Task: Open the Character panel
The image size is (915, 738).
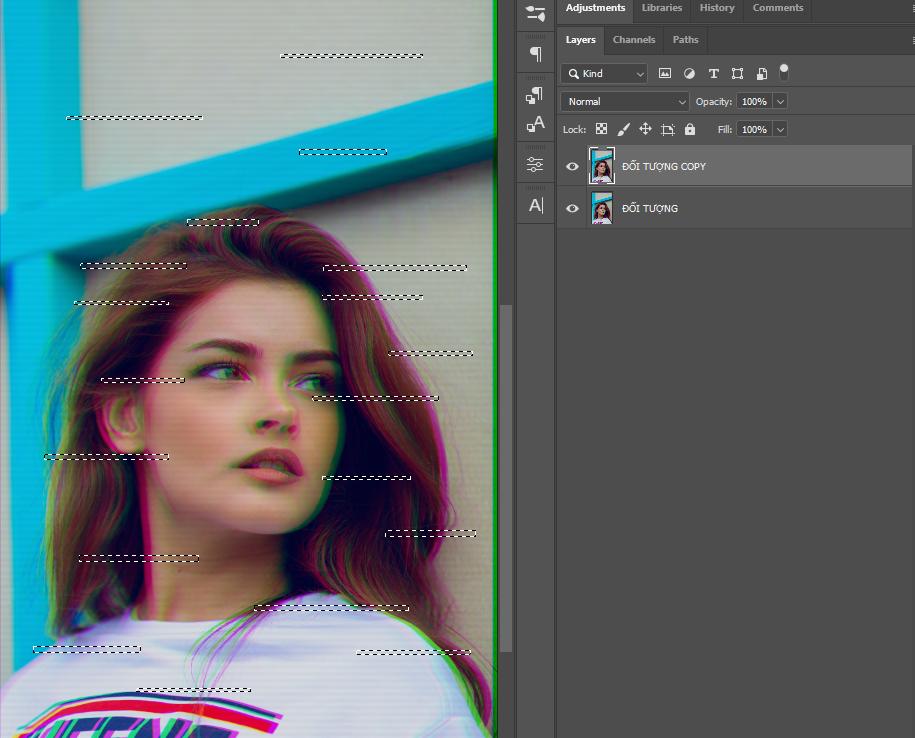Action: click(535, 205)
